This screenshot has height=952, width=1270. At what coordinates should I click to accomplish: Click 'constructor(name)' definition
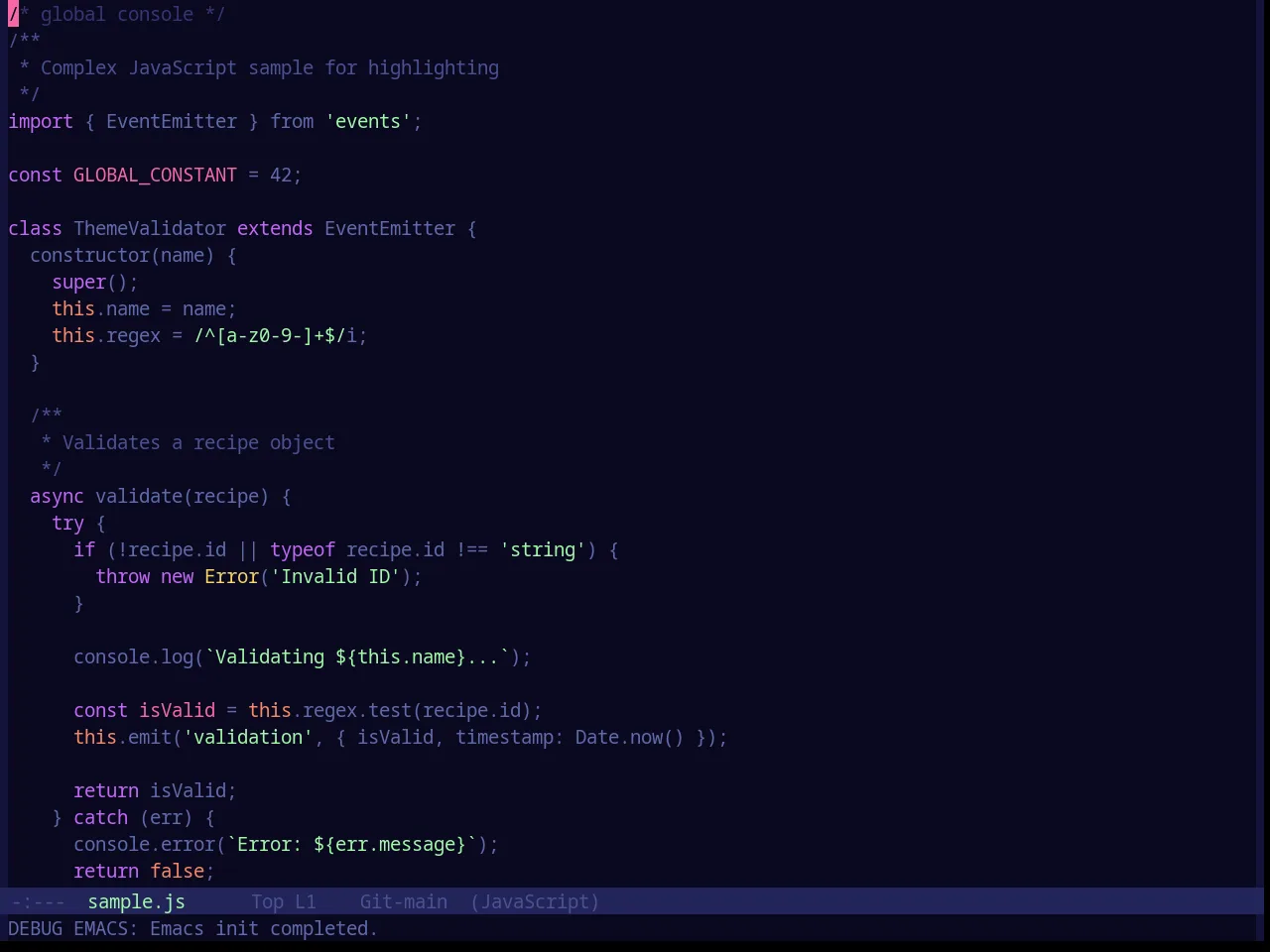click(122, 255)
